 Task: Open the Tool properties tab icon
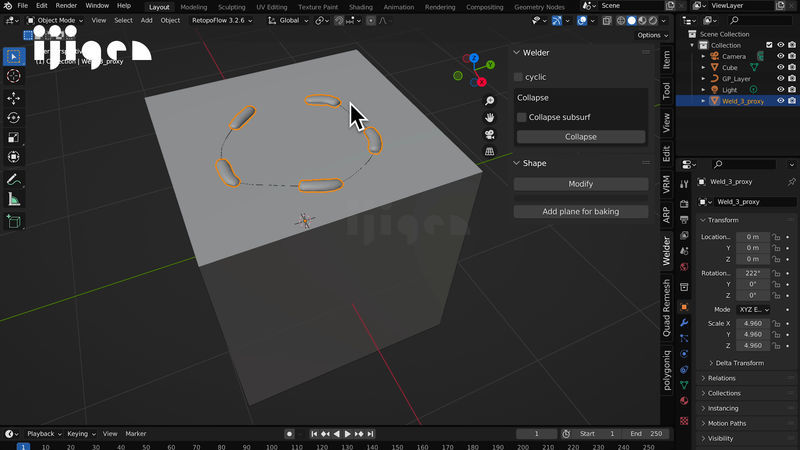pos(684,185)
